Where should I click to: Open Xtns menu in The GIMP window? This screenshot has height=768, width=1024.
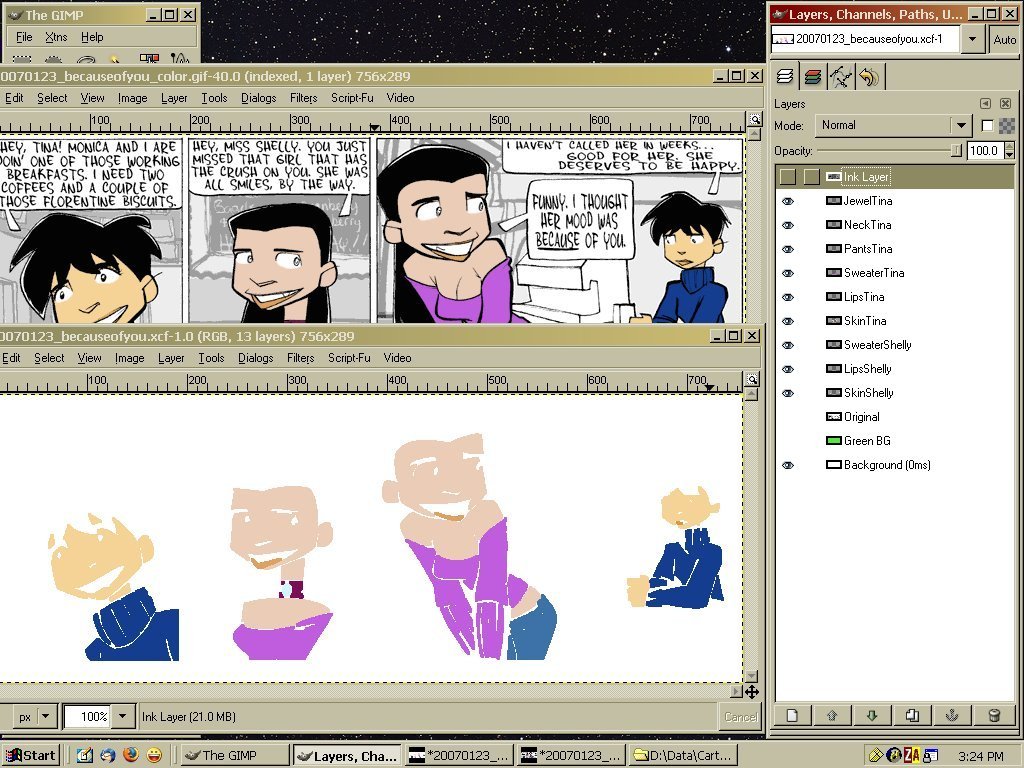click(56, 37)
